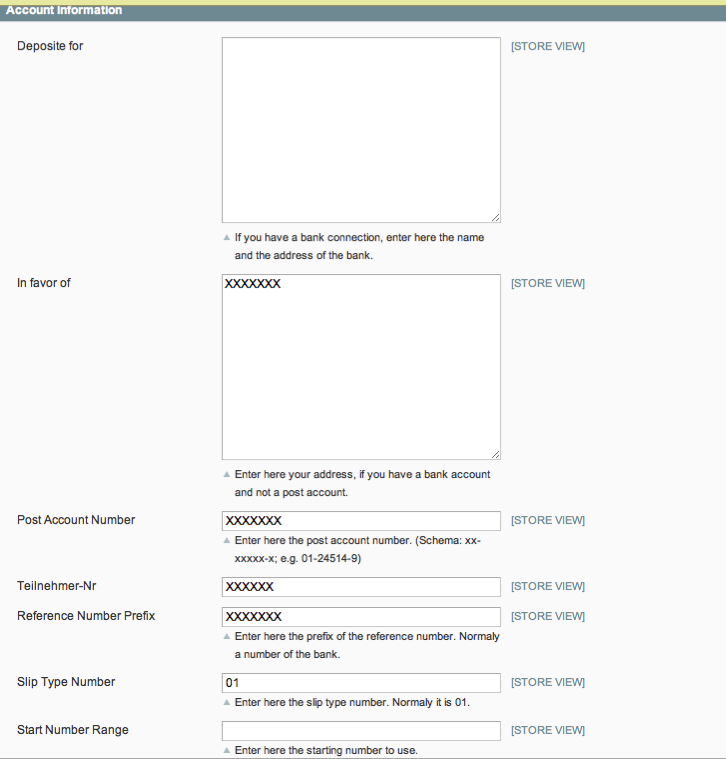Click STORE VIEW label beside Reference Number Prefix
Screen dimensions: 726x759
(x=548, y=616)
